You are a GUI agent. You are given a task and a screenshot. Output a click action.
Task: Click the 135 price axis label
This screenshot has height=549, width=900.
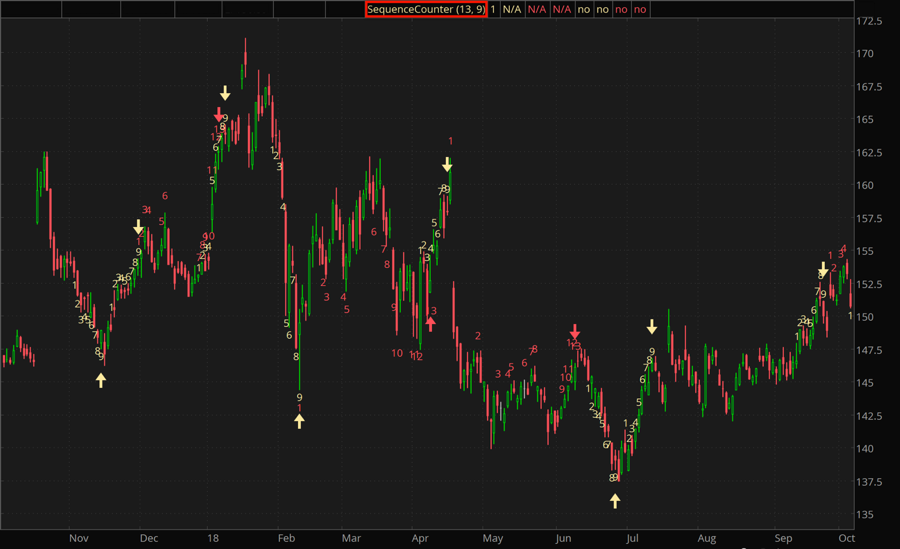(x=866, y=515)
